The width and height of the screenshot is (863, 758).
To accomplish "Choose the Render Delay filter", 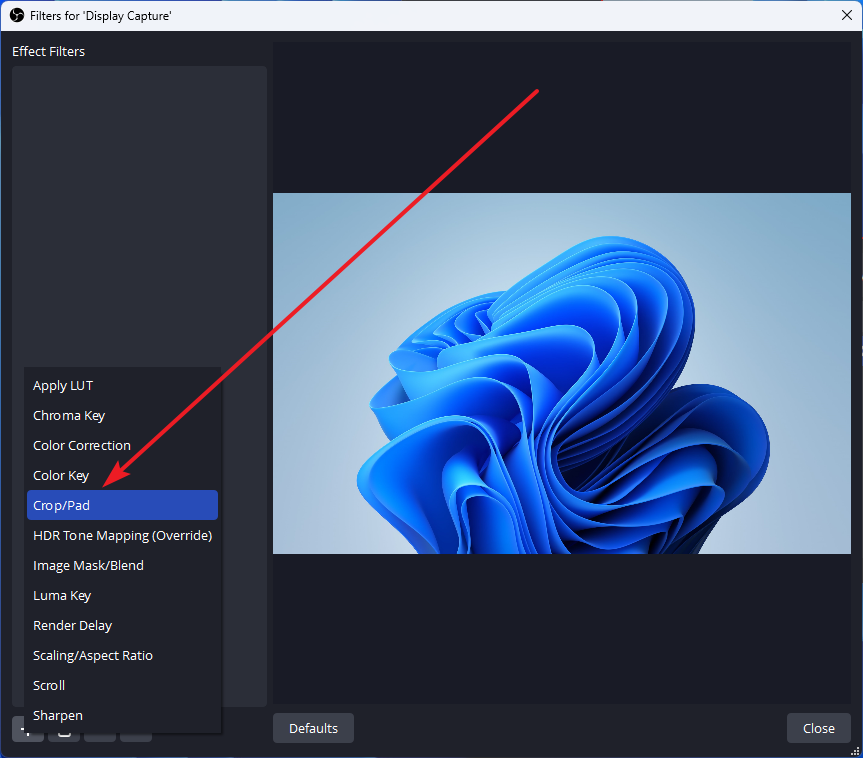I will click(122, 625).
